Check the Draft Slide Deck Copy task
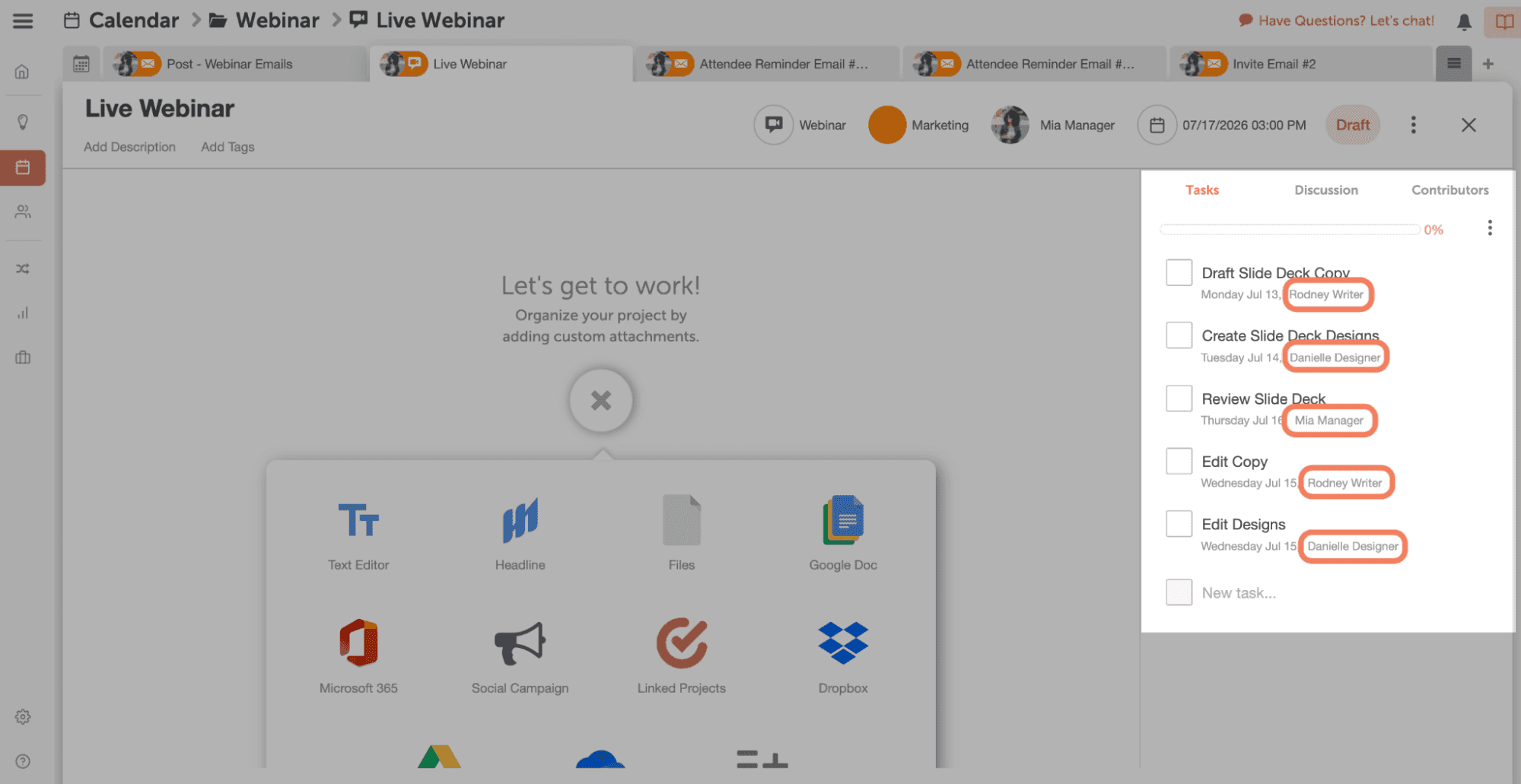Image resolution: width=1521 pixels, height=784 pixels. (x=1179, y=272)
